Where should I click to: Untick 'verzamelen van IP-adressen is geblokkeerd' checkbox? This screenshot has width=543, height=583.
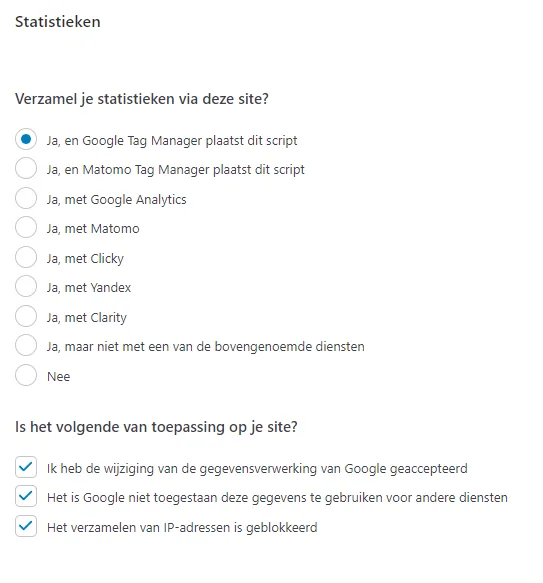point(26,526)
